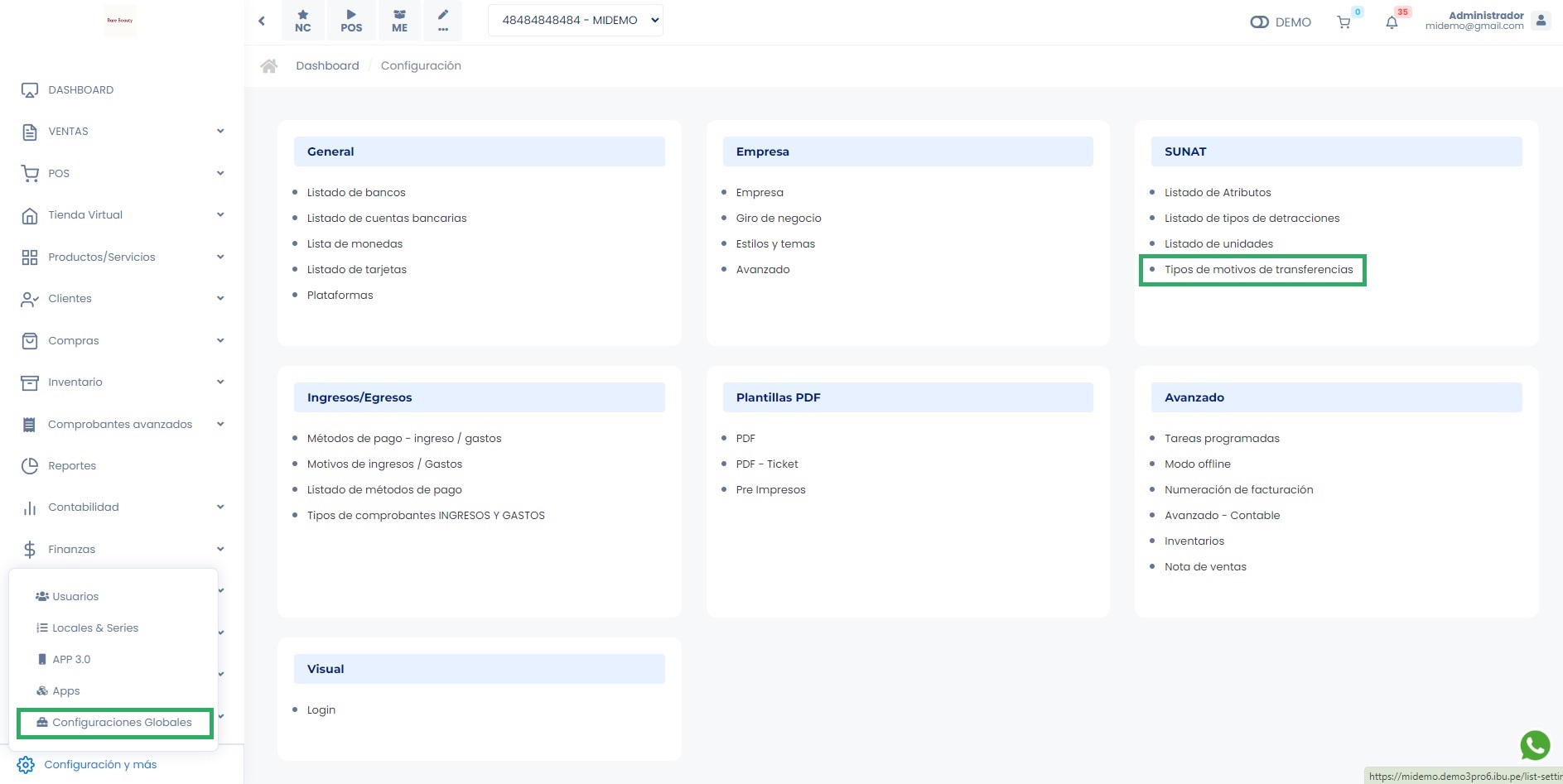This screenshot has width=1563, height=784.
Task: Click the ME users shortcut icon
Action: (x=399, y=21)
